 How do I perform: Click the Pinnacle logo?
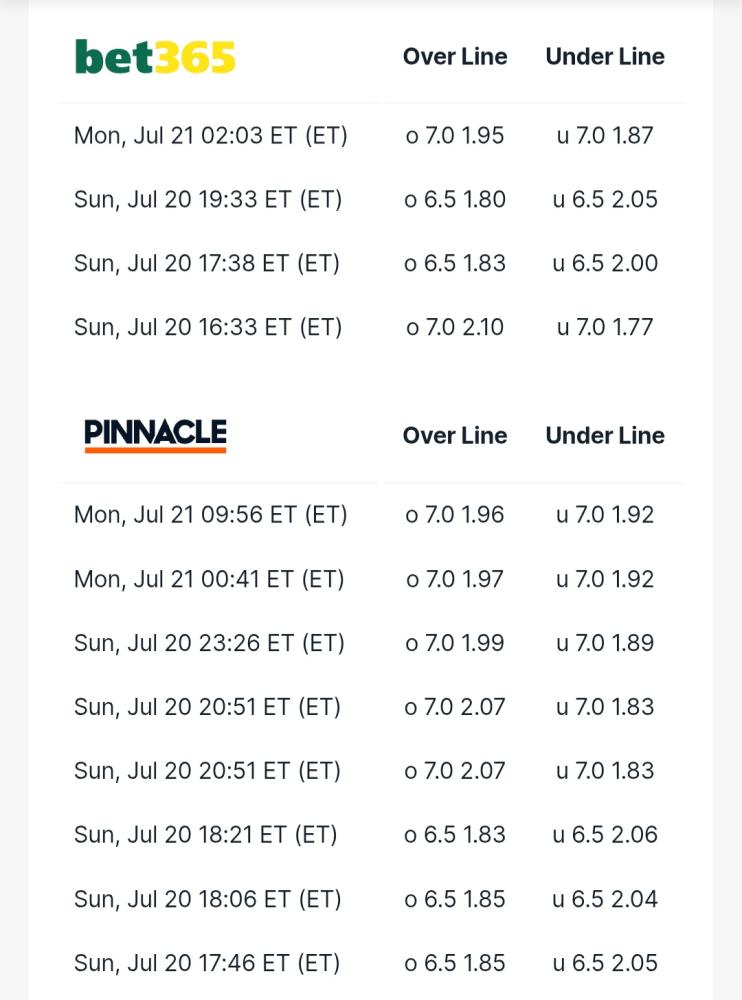tap(155, 436)
